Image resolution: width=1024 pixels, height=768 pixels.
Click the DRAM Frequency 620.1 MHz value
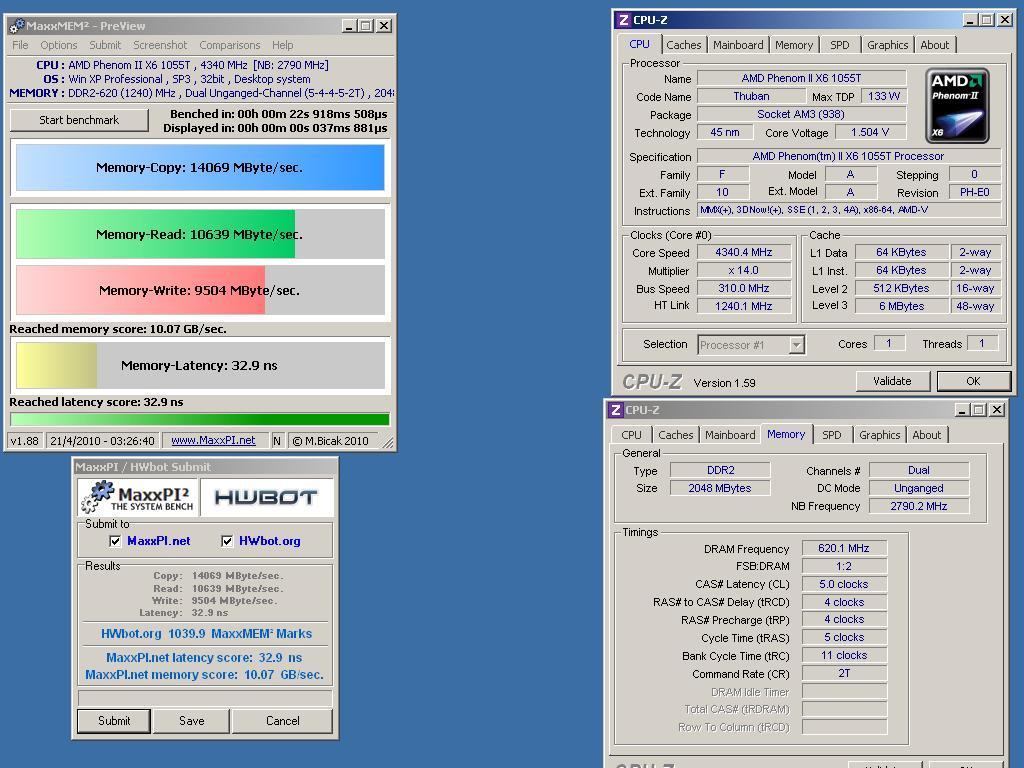pyautogui.click(x=844, y=549)
